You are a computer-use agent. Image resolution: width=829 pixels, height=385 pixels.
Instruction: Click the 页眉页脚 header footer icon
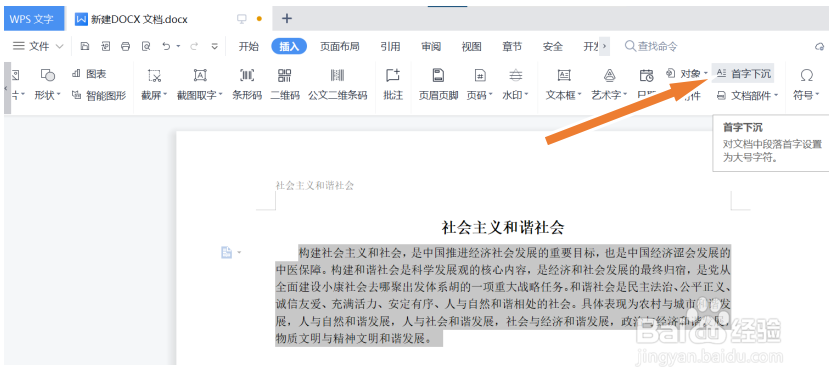(438, 76)
